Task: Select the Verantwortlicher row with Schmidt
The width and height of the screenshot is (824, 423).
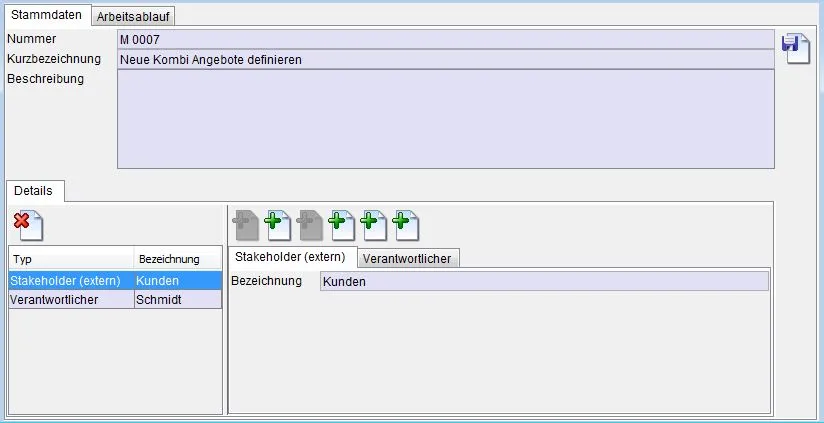Action: pyautogui.click(x=115, y=300)
